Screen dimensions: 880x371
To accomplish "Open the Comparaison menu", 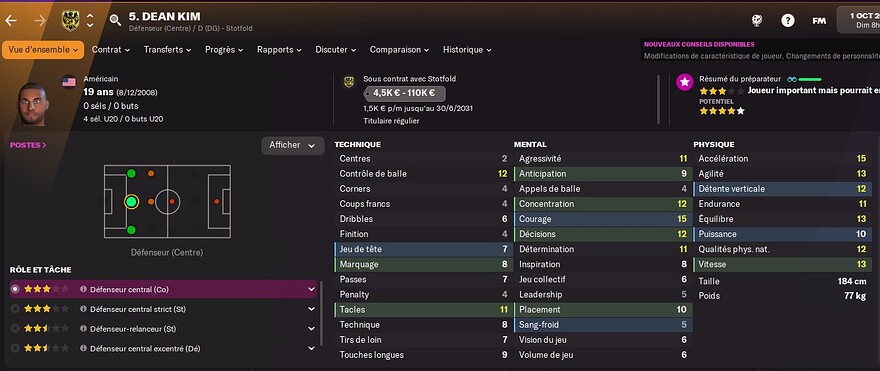I will tap(399, 49).
